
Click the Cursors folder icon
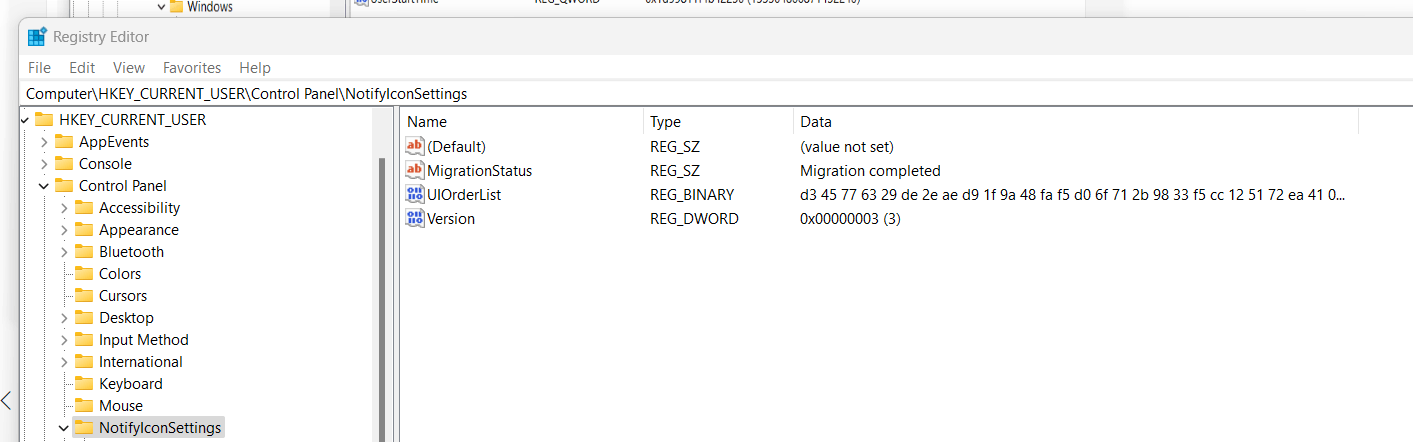pyautogui.click(x=84, y=296)
